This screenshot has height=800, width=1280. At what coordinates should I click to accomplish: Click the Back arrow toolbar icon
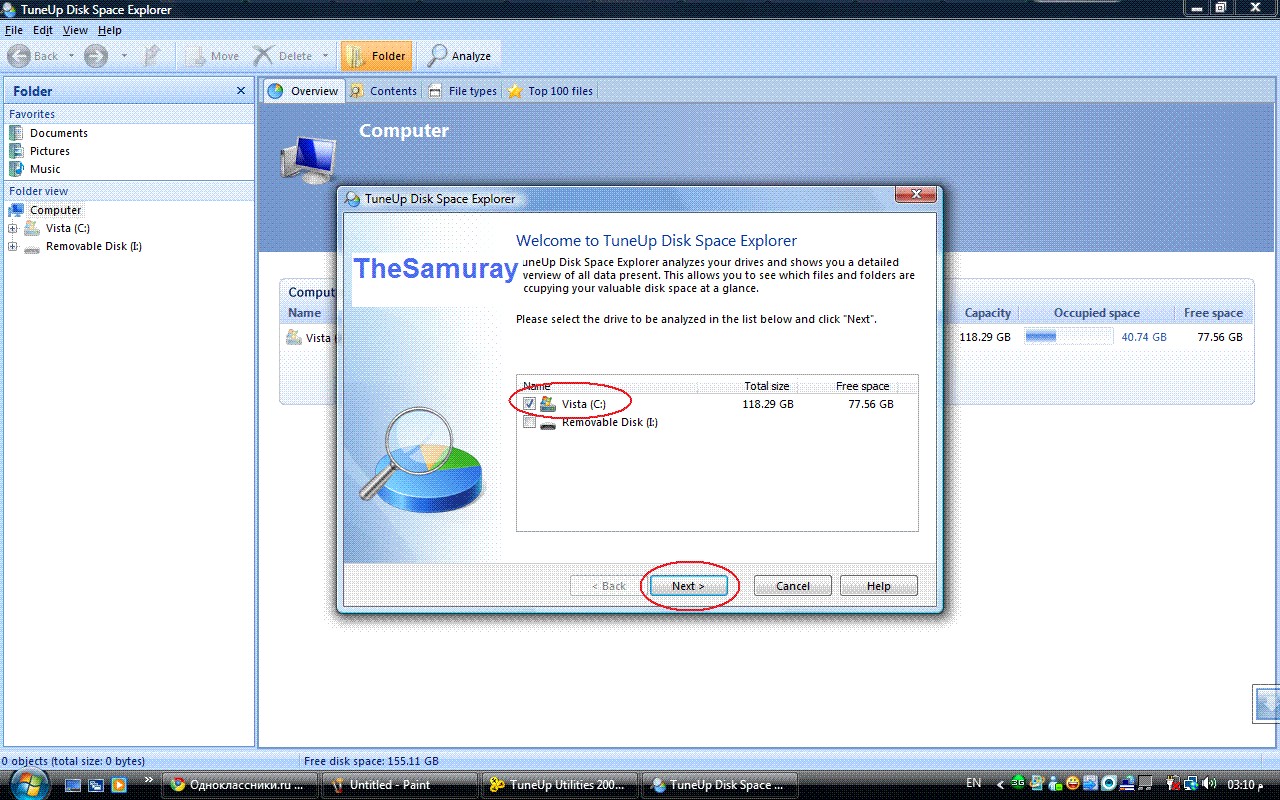point(19,56)
